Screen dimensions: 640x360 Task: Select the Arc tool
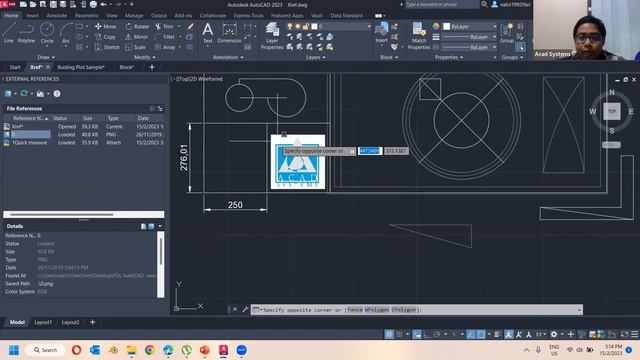pos(66,33)
